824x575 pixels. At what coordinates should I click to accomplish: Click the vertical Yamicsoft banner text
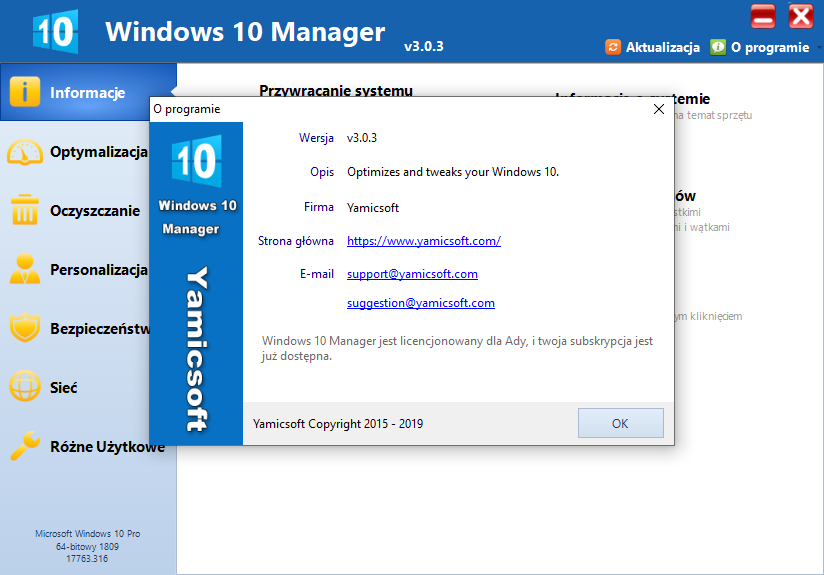click(197, 349)
